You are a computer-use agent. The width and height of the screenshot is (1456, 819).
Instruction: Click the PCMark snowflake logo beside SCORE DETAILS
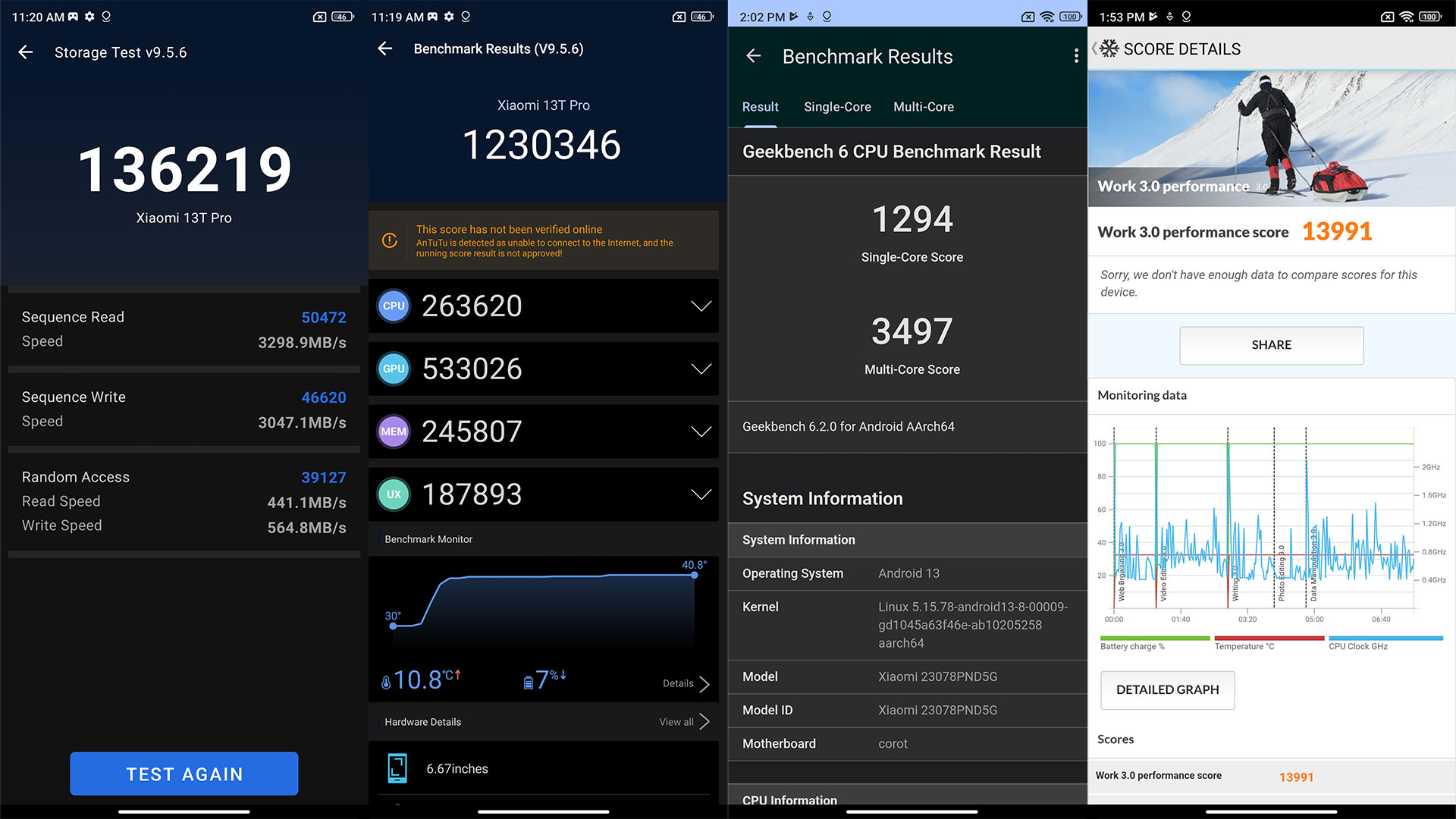pos(1109,49)
